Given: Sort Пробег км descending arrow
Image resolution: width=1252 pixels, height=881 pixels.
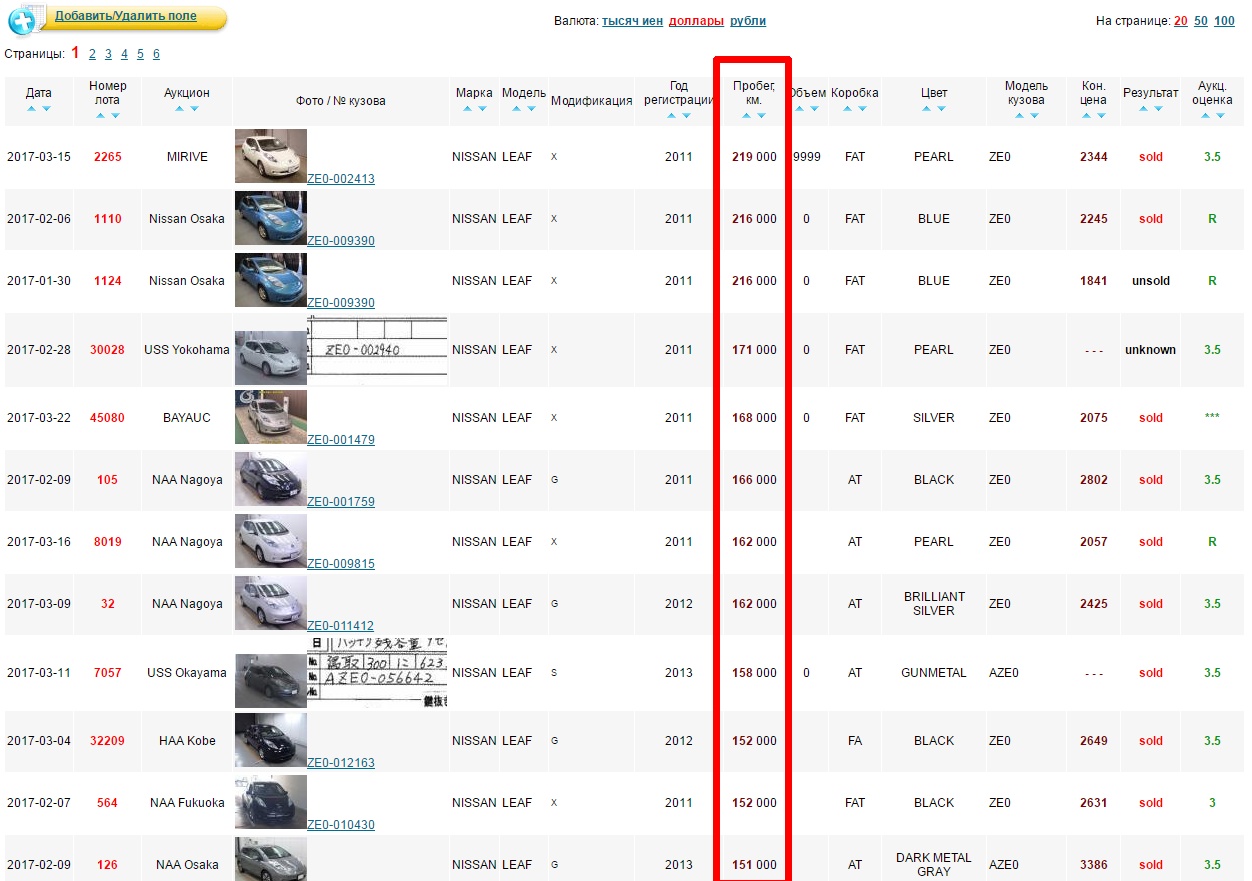Looking at the screenshot, I should tap(761, 115).
